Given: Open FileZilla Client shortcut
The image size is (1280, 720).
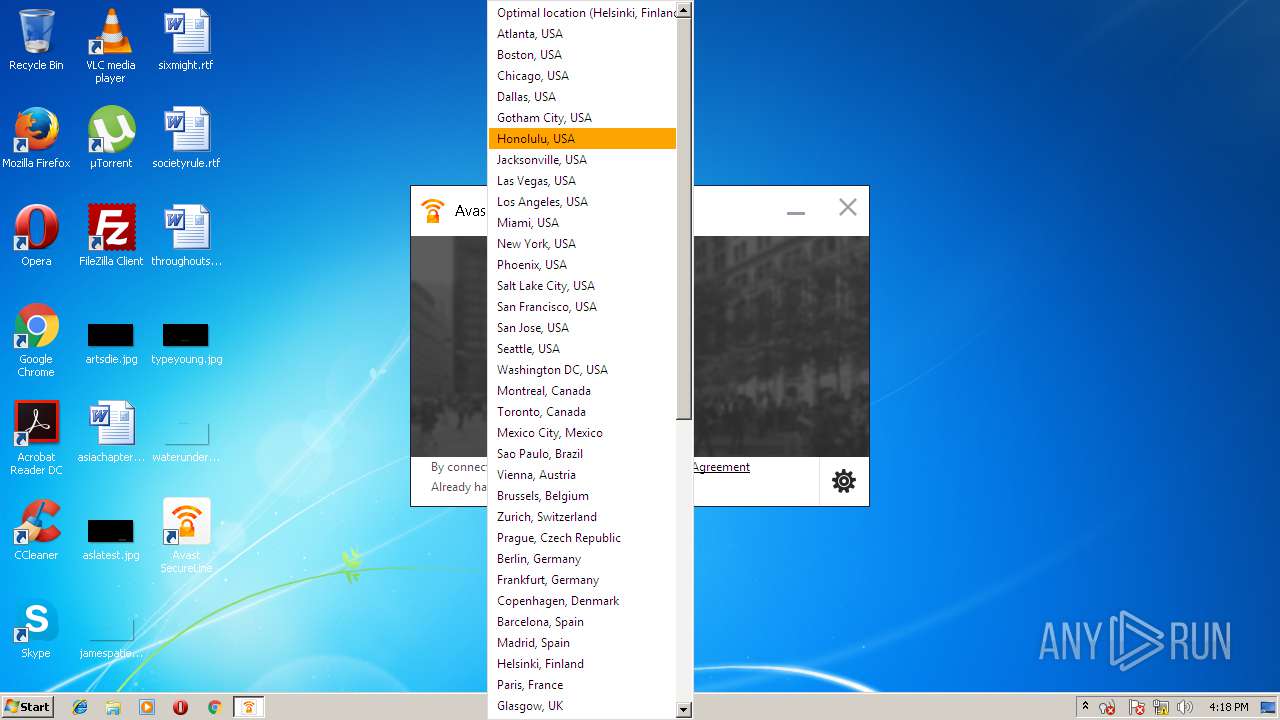Looking at the screenshot, I should (x=111, y=236).
